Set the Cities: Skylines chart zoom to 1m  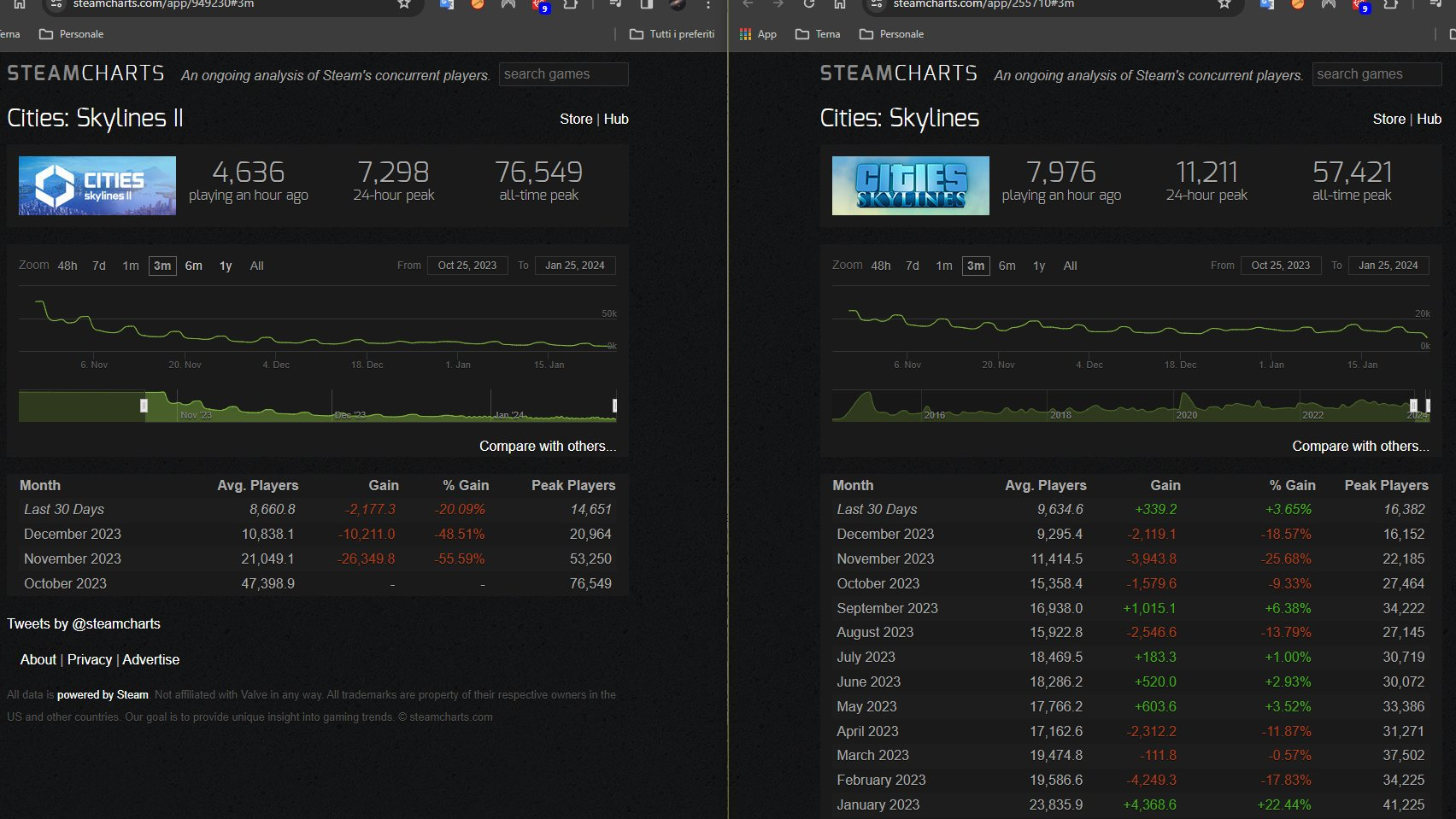944,266
